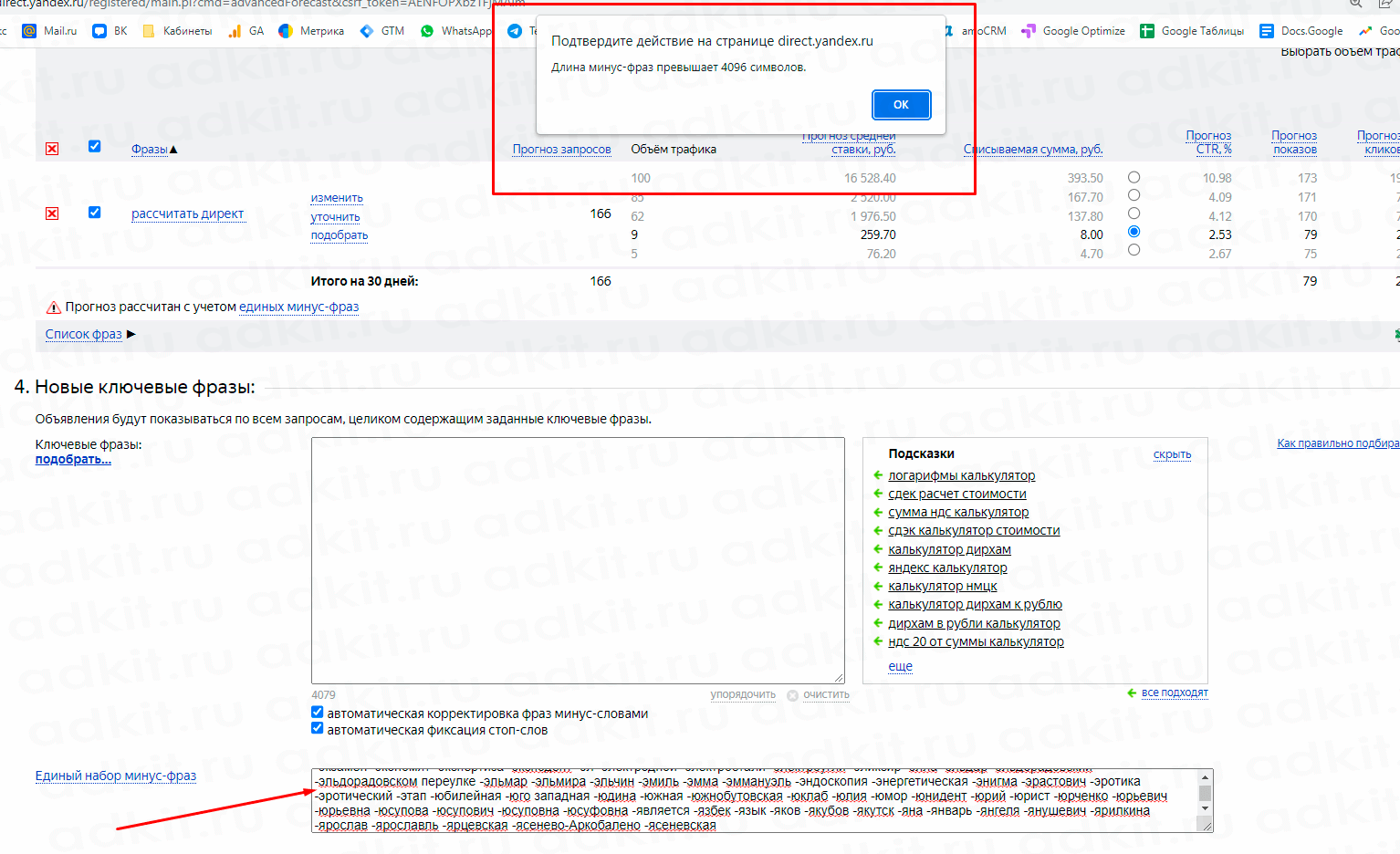Click the red X delete icon in the header row
This screenshot has height=854, width=1400.
(x=52, y=149)
